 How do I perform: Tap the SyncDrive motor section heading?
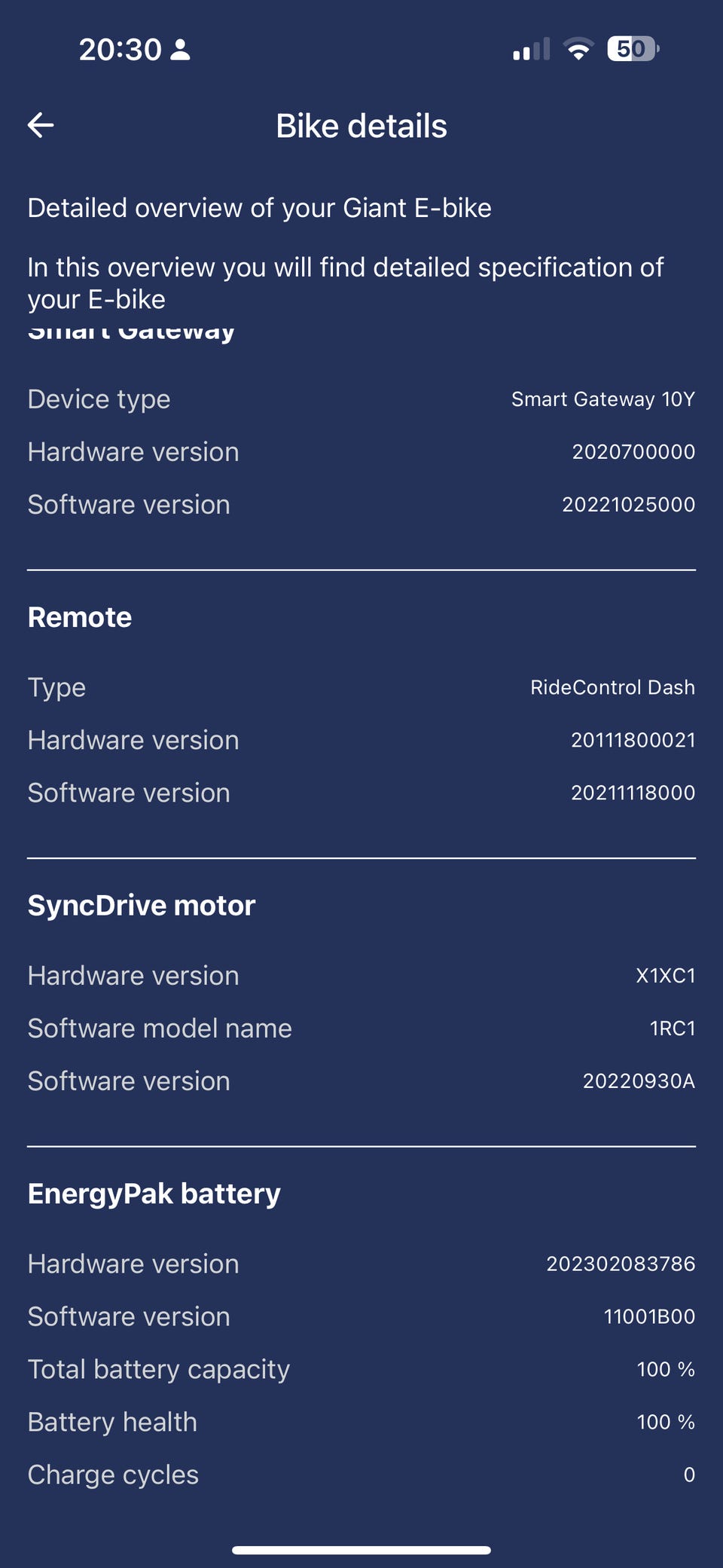pos(142,906)
